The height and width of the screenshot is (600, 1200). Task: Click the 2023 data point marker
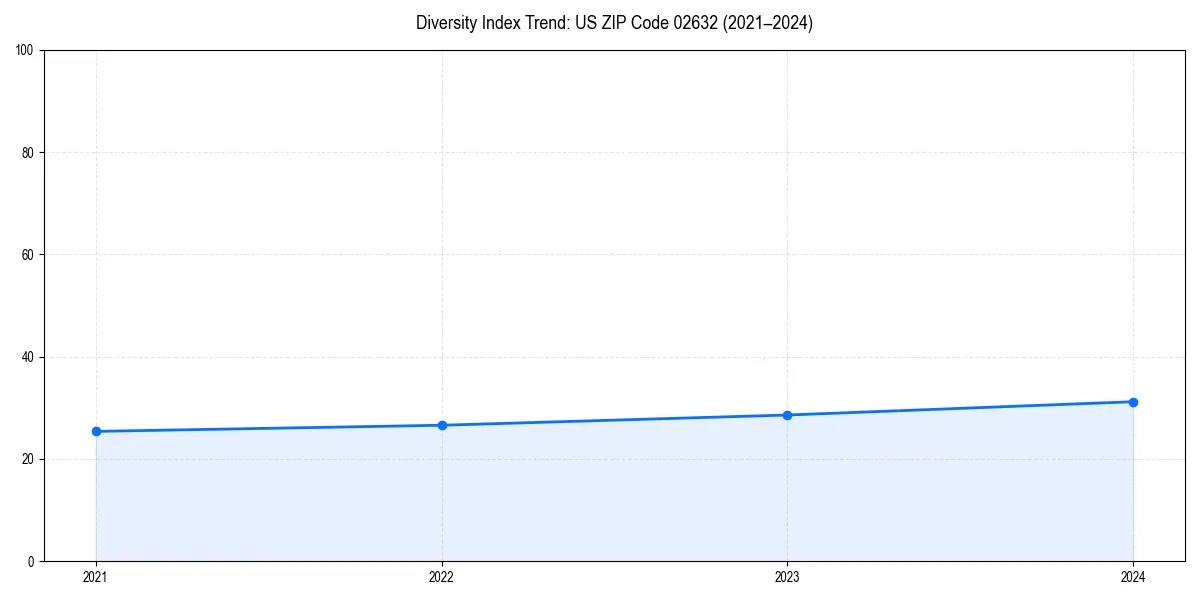[788, 413]
